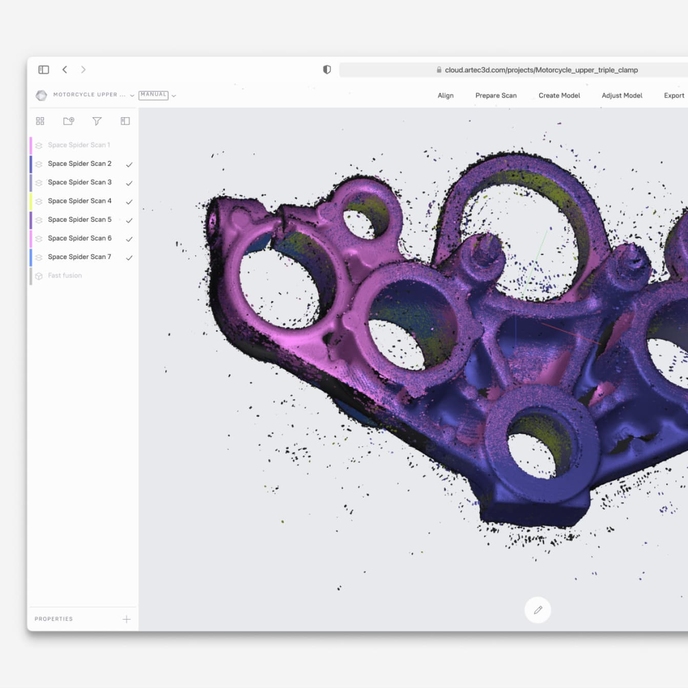The image size is (688, 688).
Task: Click the layer icon of Scan 3
Action: click(x=39, y=183)
